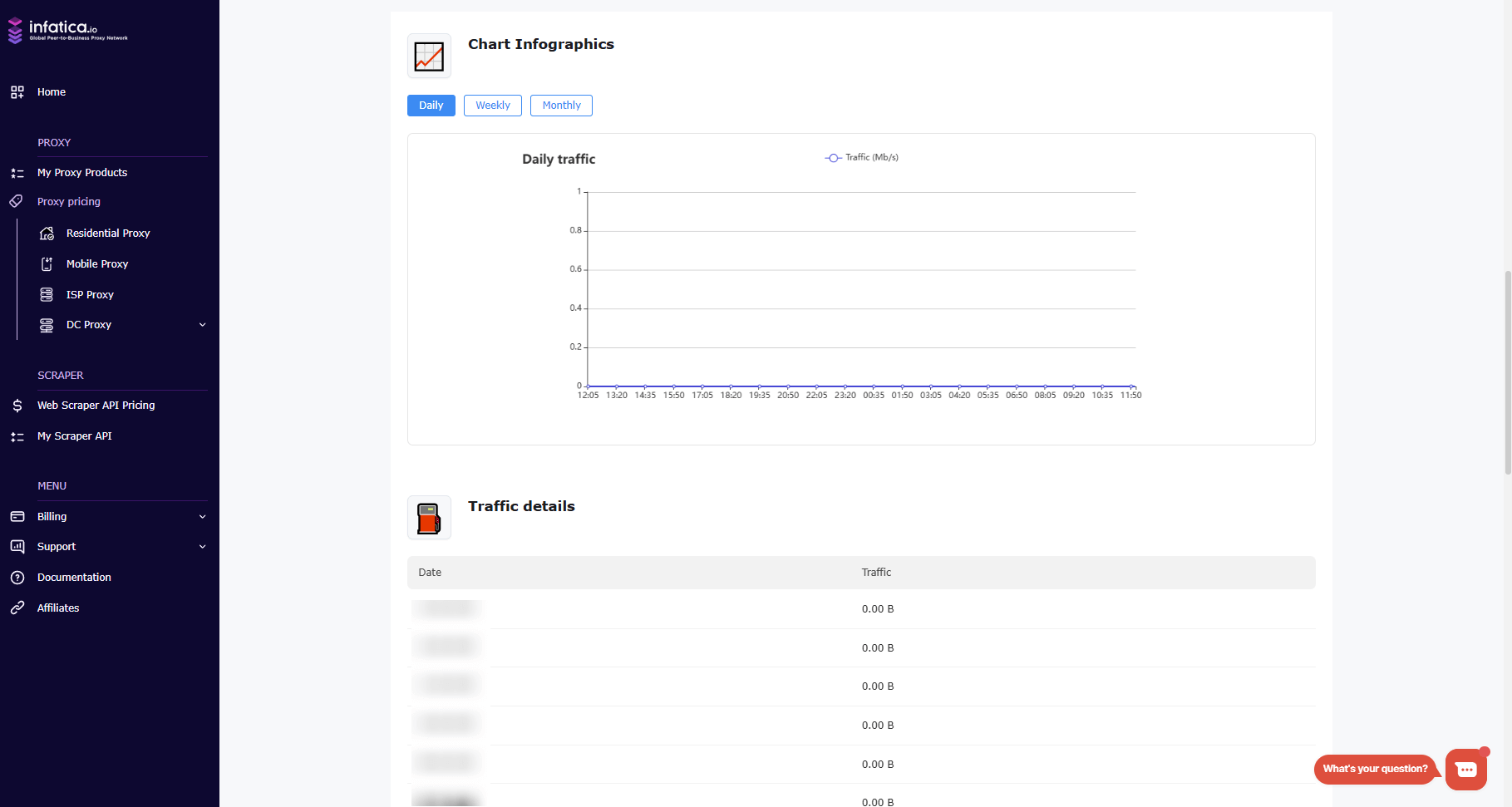Click the Mobile Proxy phone icon
Screen dimensions: 1512x807
coord(47,264)
